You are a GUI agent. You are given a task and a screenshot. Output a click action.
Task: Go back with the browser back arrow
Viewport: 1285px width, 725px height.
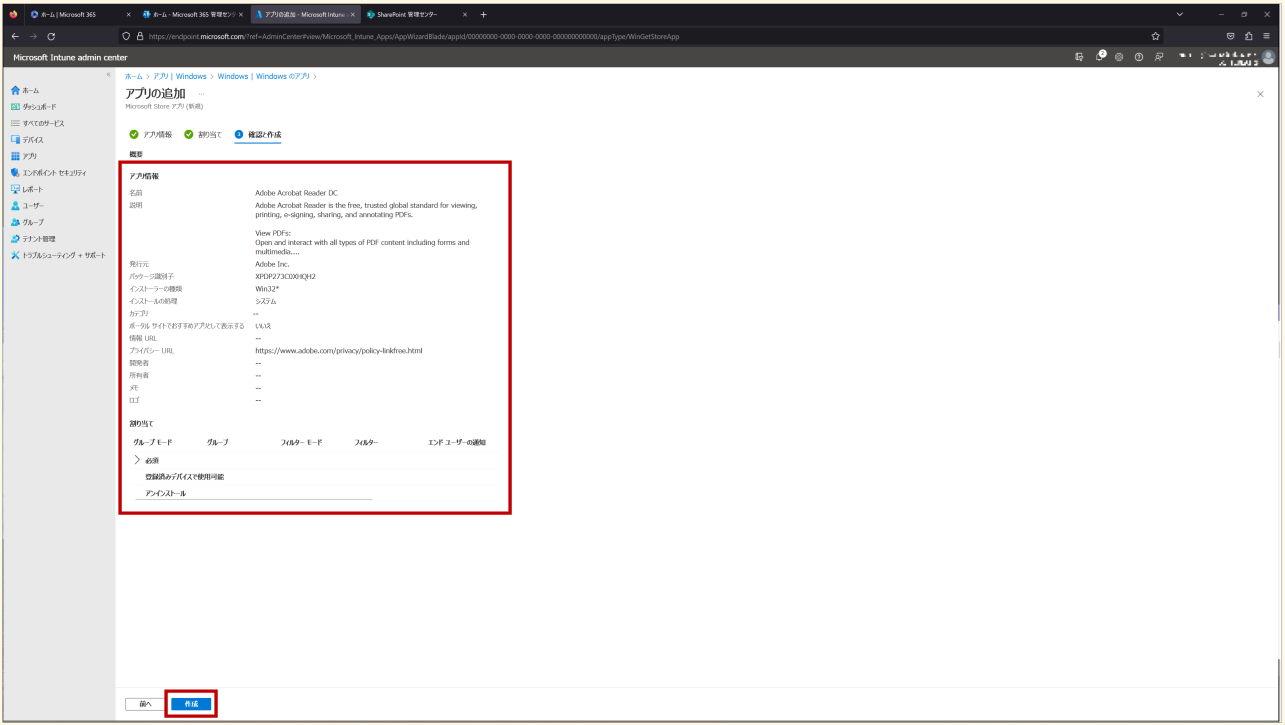pyautogui.click(x=15, y=36)
